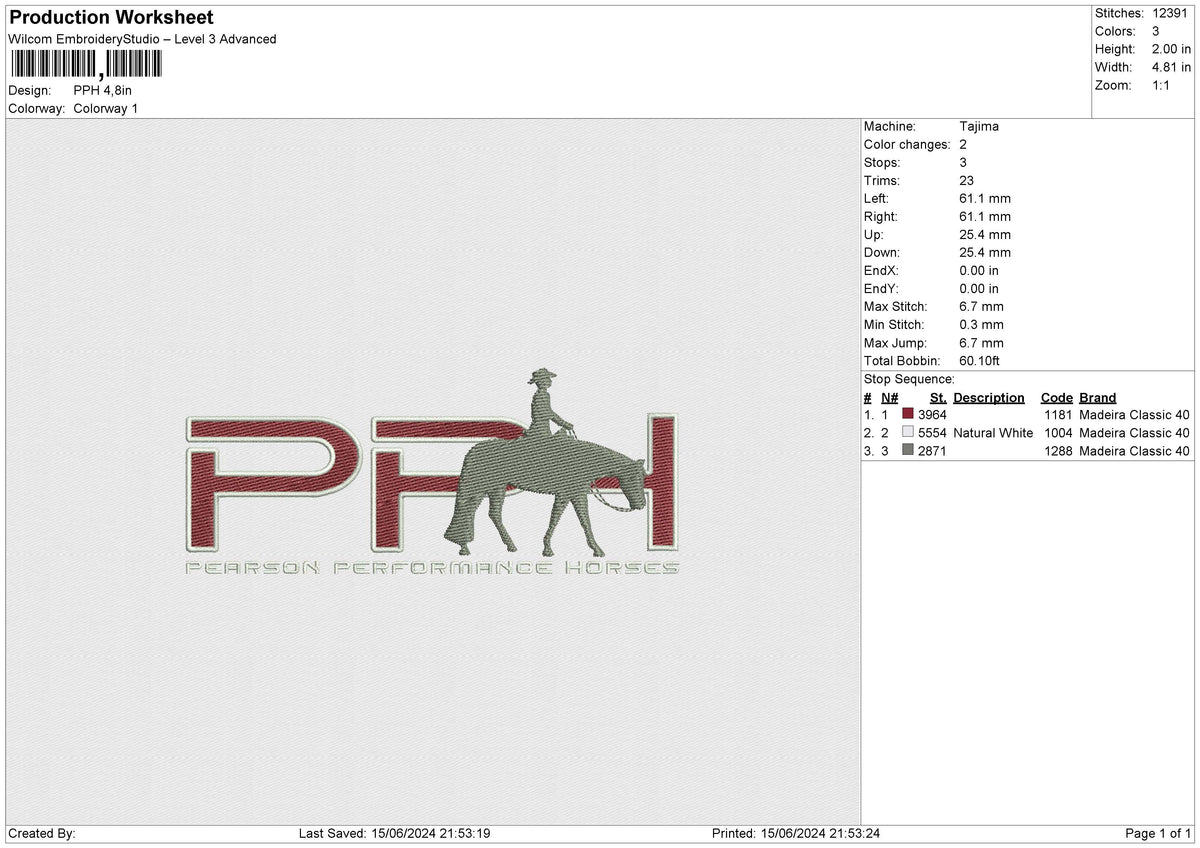
Task: Select thread code 1181
Action: 1058,414
